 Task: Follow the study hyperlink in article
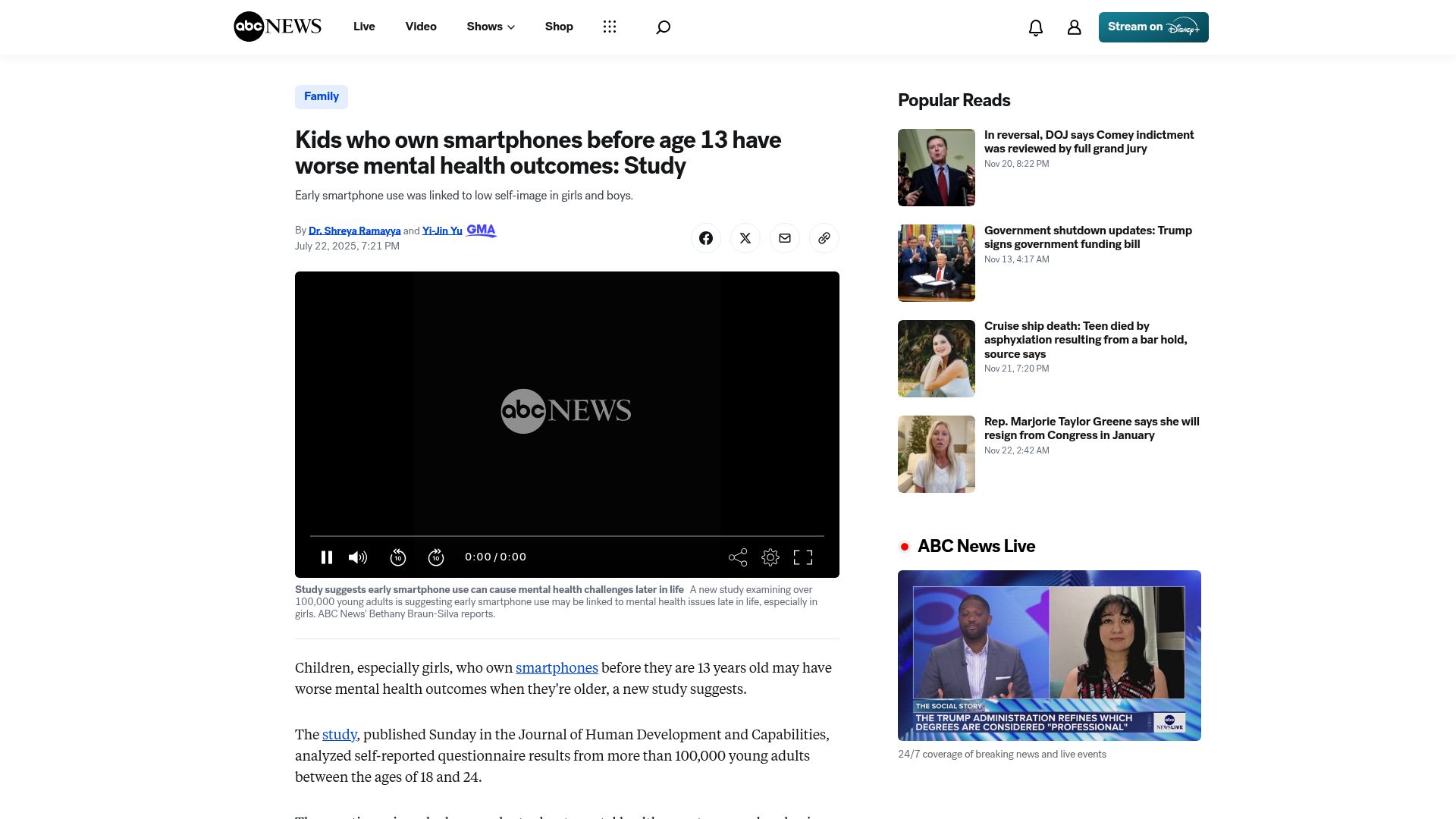click(x=339, y=735)
